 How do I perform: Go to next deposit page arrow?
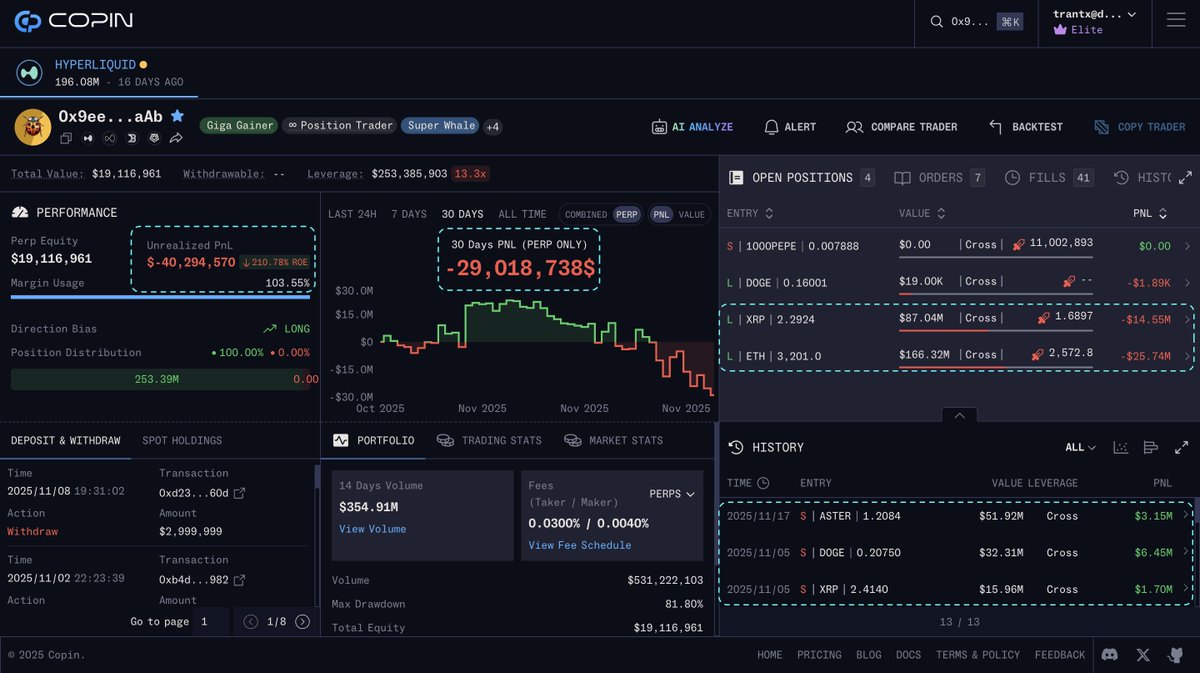point(302,622)
